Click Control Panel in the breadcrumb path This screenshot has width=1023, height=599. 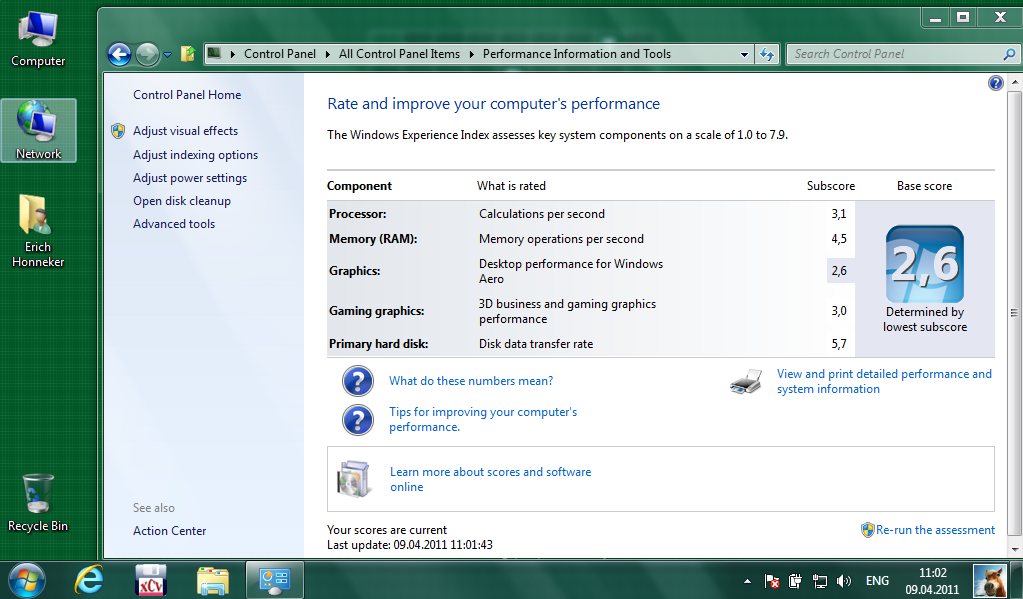point(279,54)
